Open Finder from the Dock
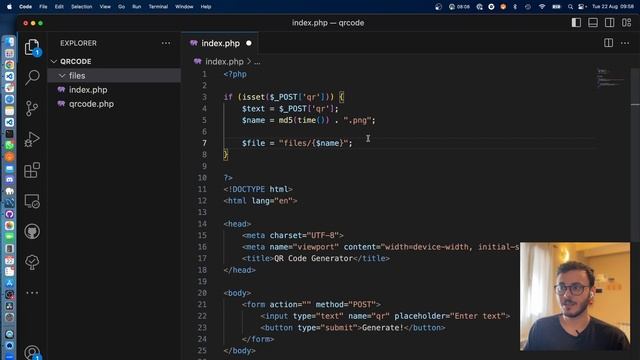640x360 pixels. click(9, 42)
